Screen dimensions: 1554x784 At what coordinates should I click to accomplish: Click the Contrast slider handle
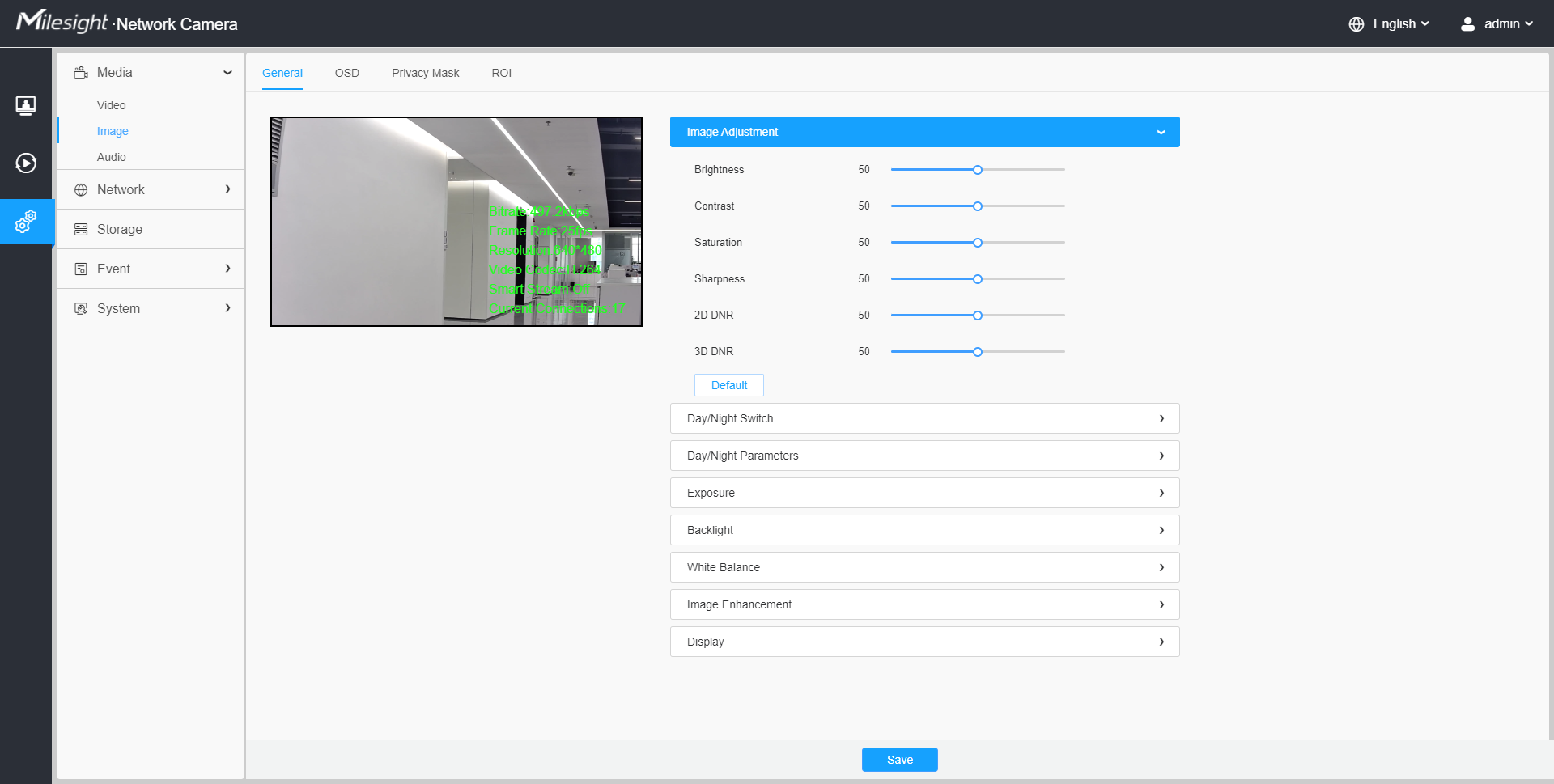[x=978, y=206]
